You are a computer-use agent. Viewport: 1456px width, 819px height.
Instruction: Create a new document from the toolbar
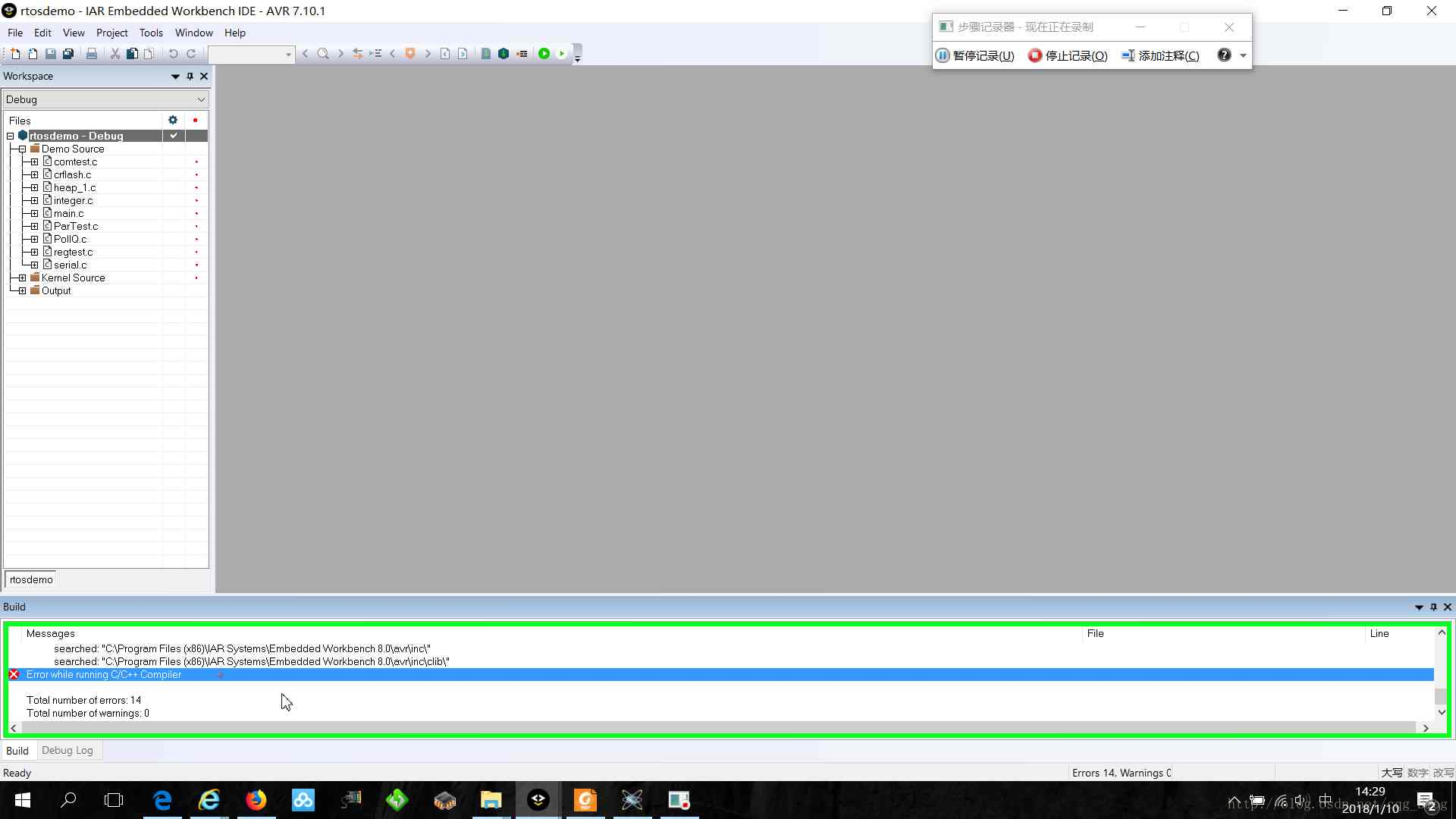point(14,54)
